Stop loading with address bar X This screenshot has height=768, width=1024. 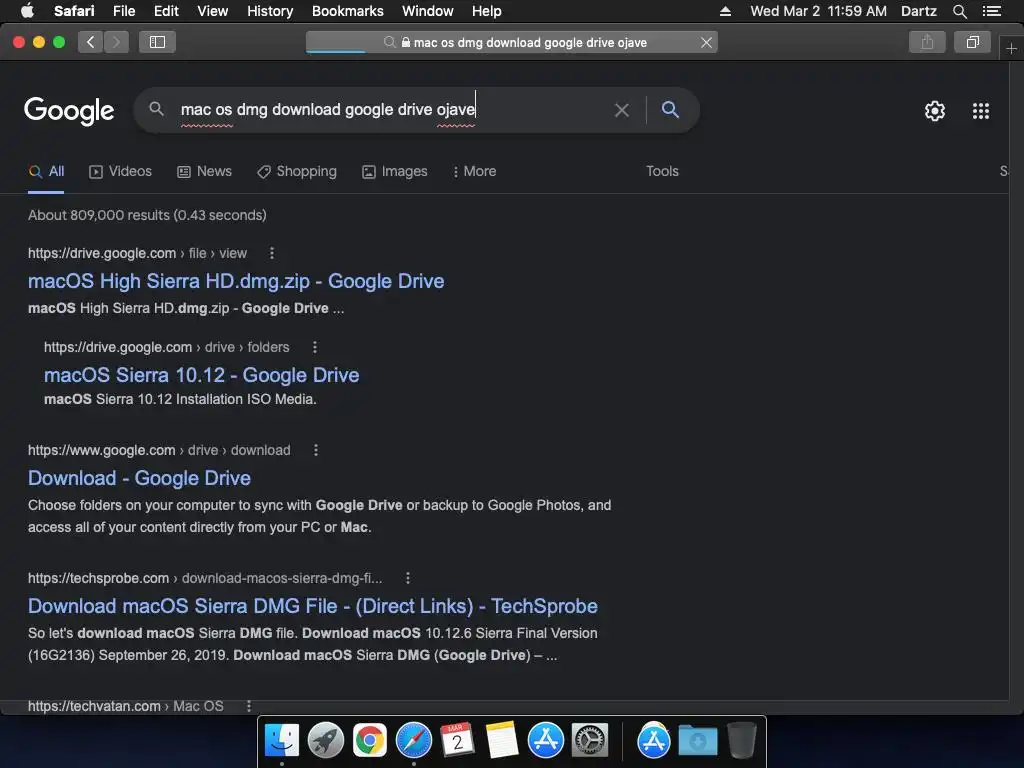click(706, 42)
